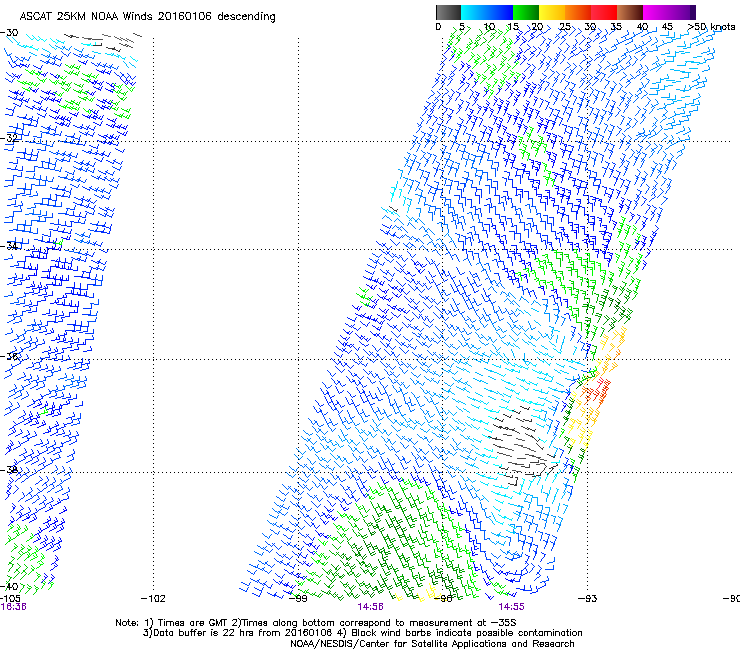This screenshot has width=740, height=650.
Task: Click the purple time stamp '14:56'
Action: [370, 607]
